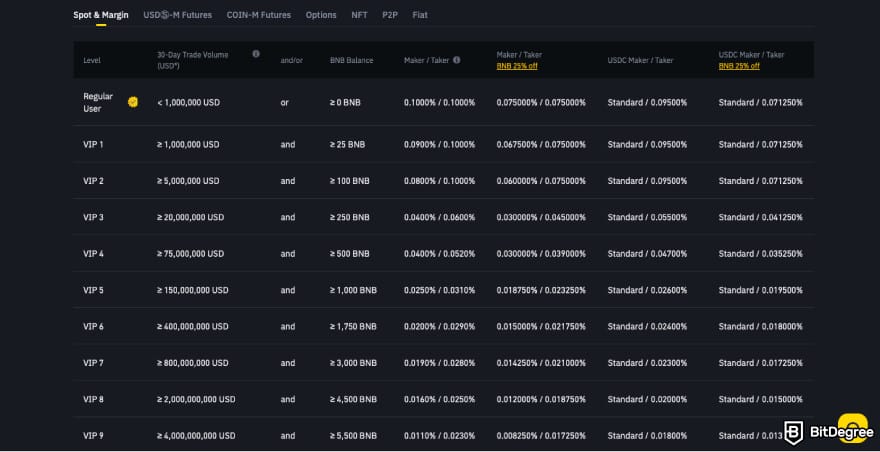The width and height of the screenshot is (880, 452).
Task: Switch to USDⓈ-M Futures tab
Action: 178,15
